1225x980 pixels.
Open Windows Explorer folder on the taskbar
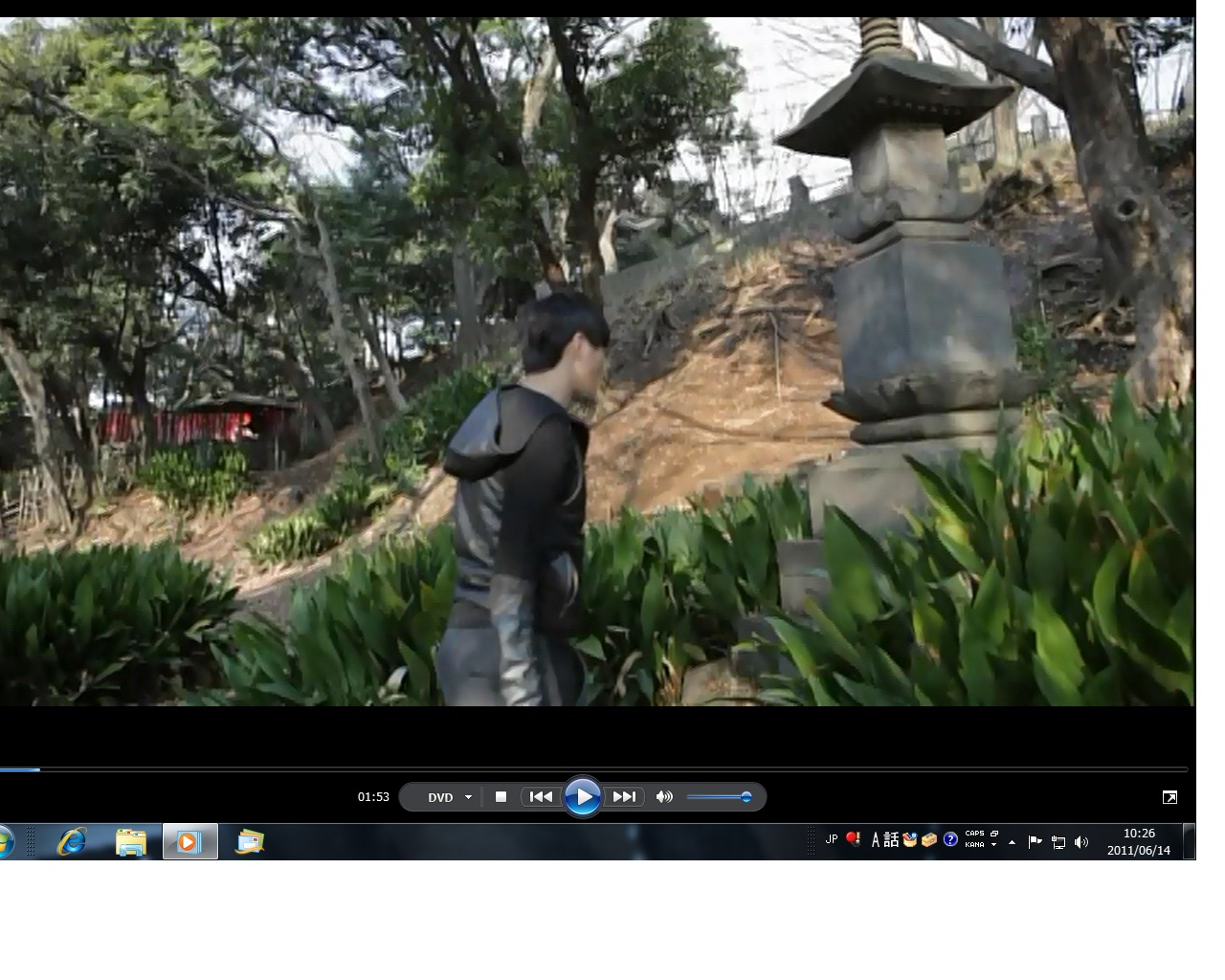pos(131,842)
